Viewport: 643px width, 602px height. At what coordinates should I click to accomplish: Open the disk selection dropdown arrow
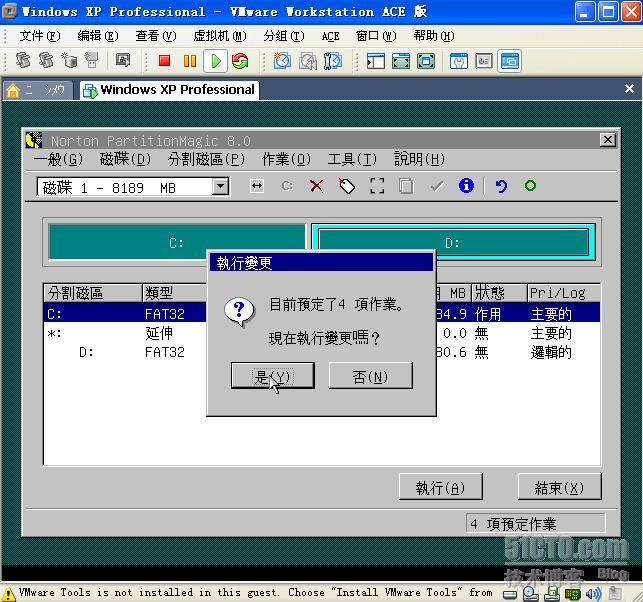(x=220, y=187)
